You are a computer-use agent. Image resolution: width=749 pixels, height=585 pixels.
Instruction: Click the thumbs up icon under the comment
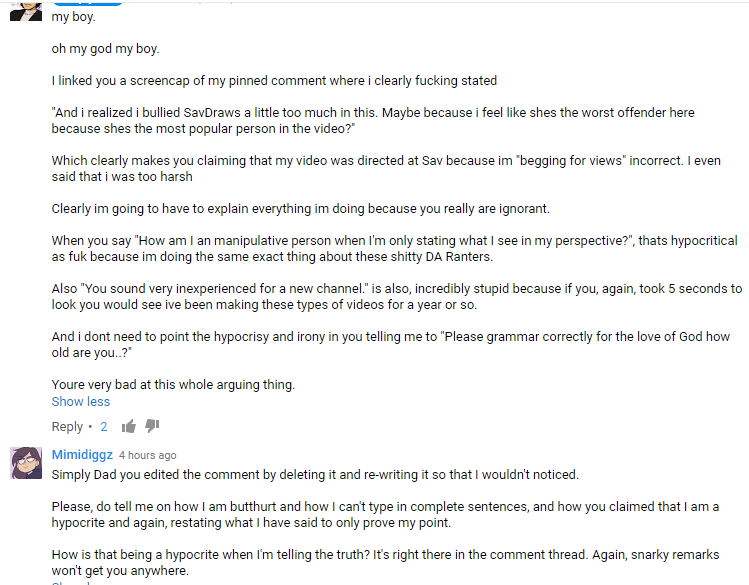pyautogui.click(x=129, y=427)
